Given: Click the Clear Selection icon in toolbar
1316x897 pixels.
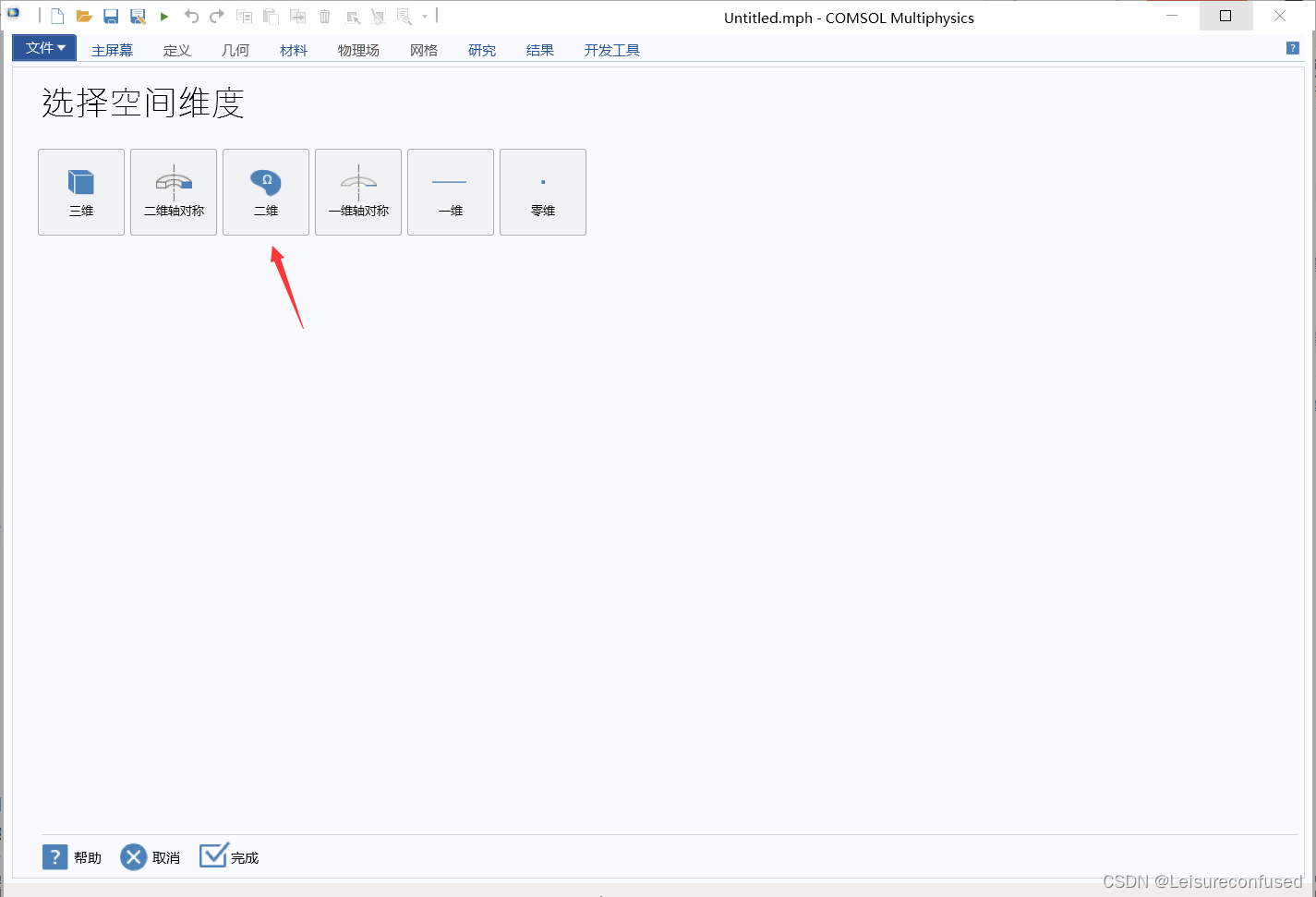Looking at the screenshot, I should tap(378, 17).
